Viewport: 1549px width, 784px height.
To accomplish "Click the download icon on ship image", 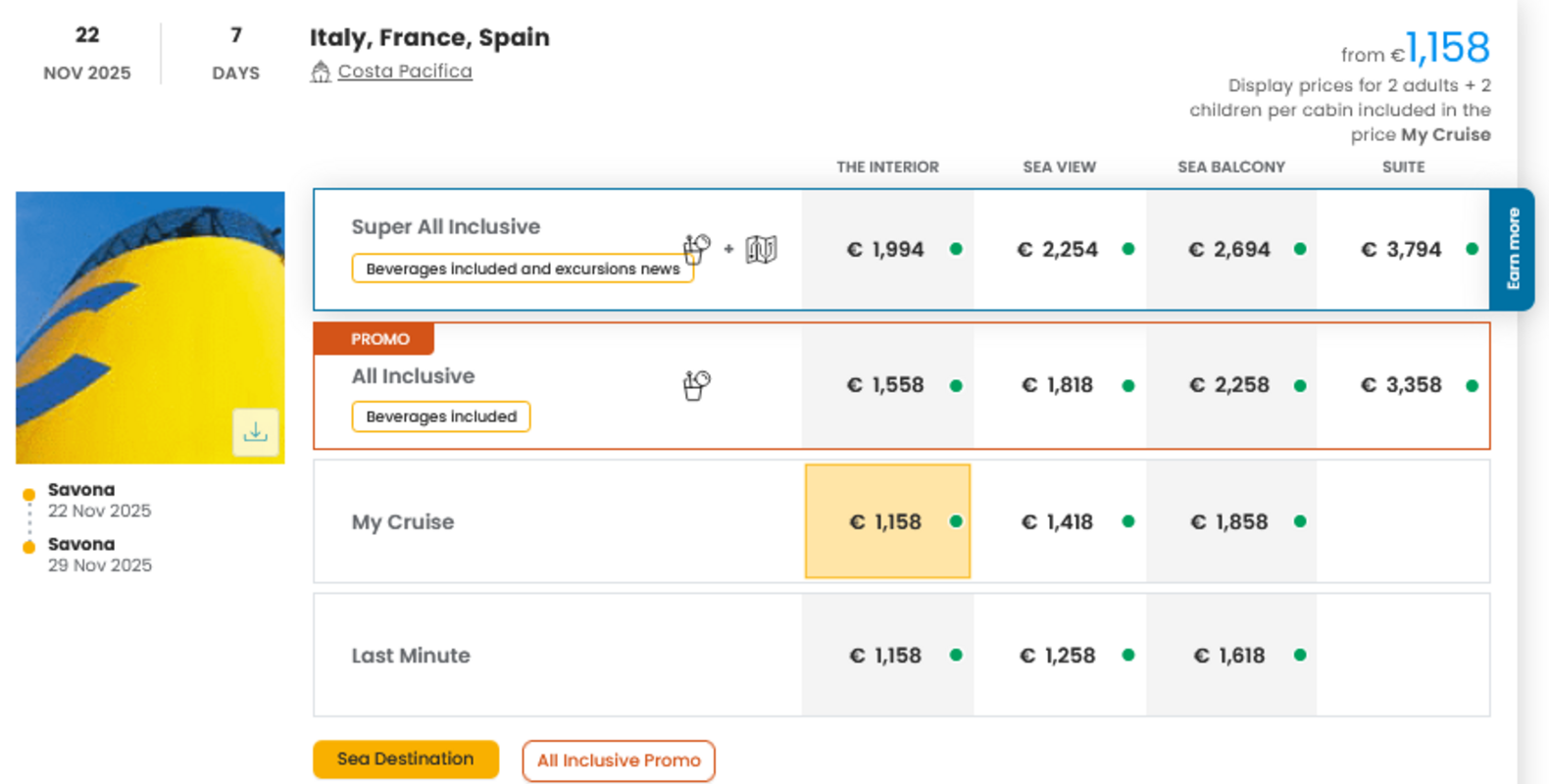I will coord(256,432).
